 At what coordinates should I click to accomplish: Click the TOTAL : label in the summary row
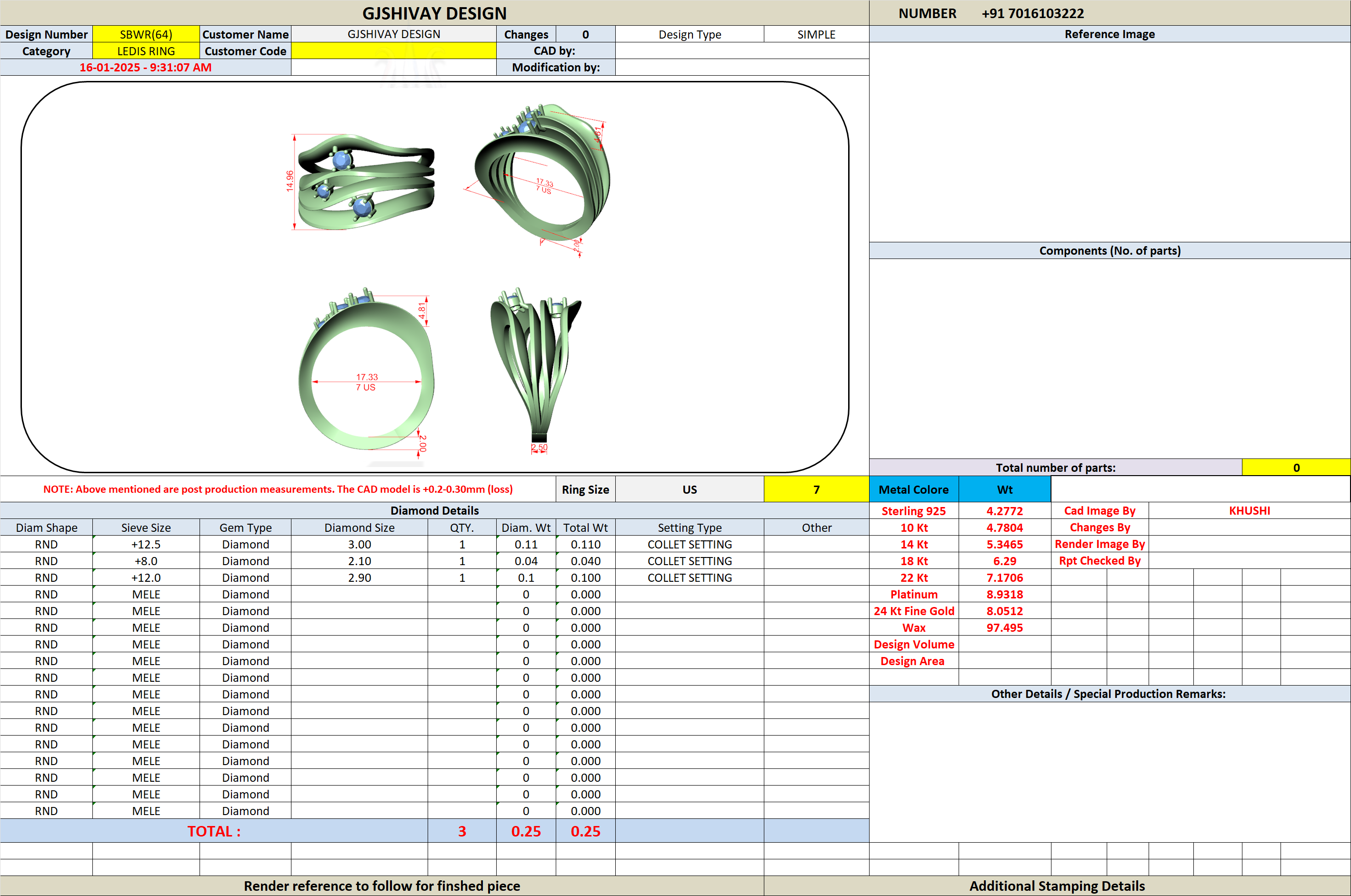point(214,831)
